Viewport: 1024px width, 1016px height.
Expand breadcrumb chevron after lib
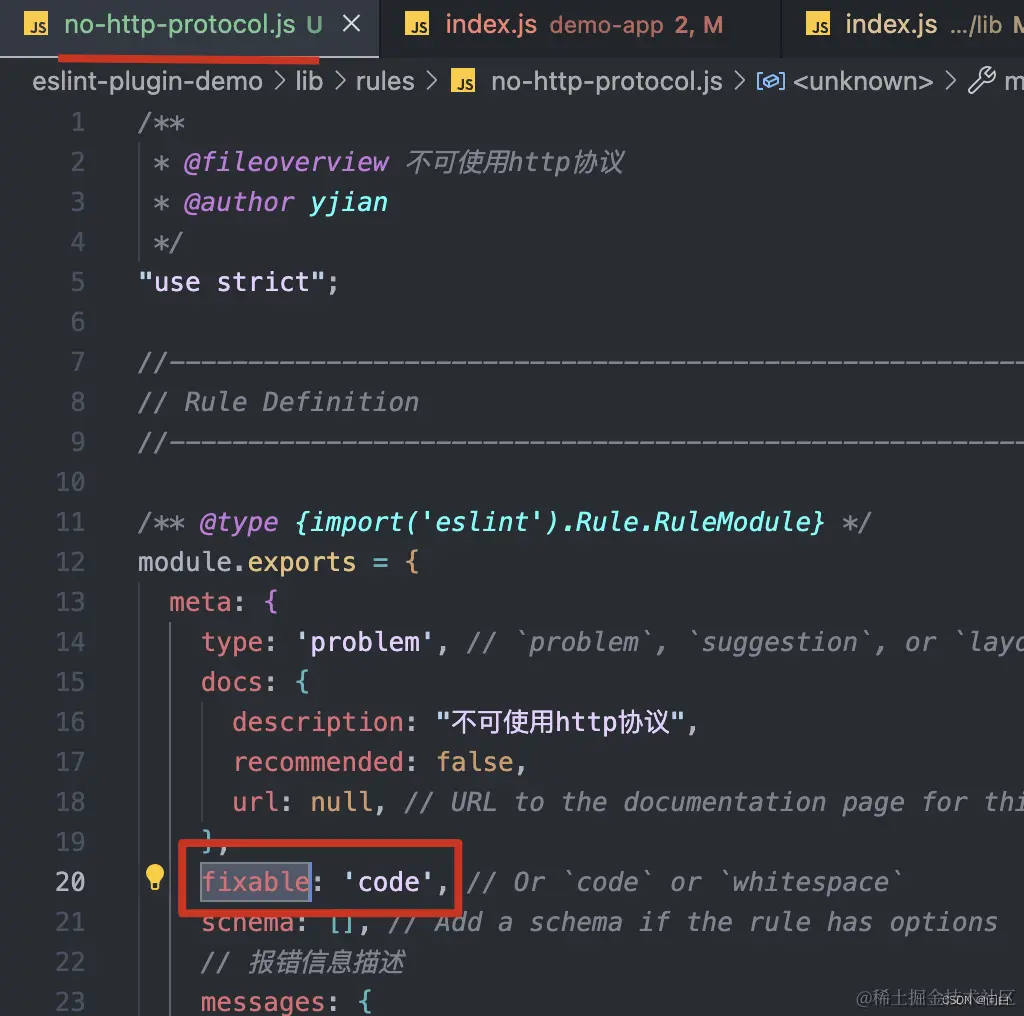point(340,82)
